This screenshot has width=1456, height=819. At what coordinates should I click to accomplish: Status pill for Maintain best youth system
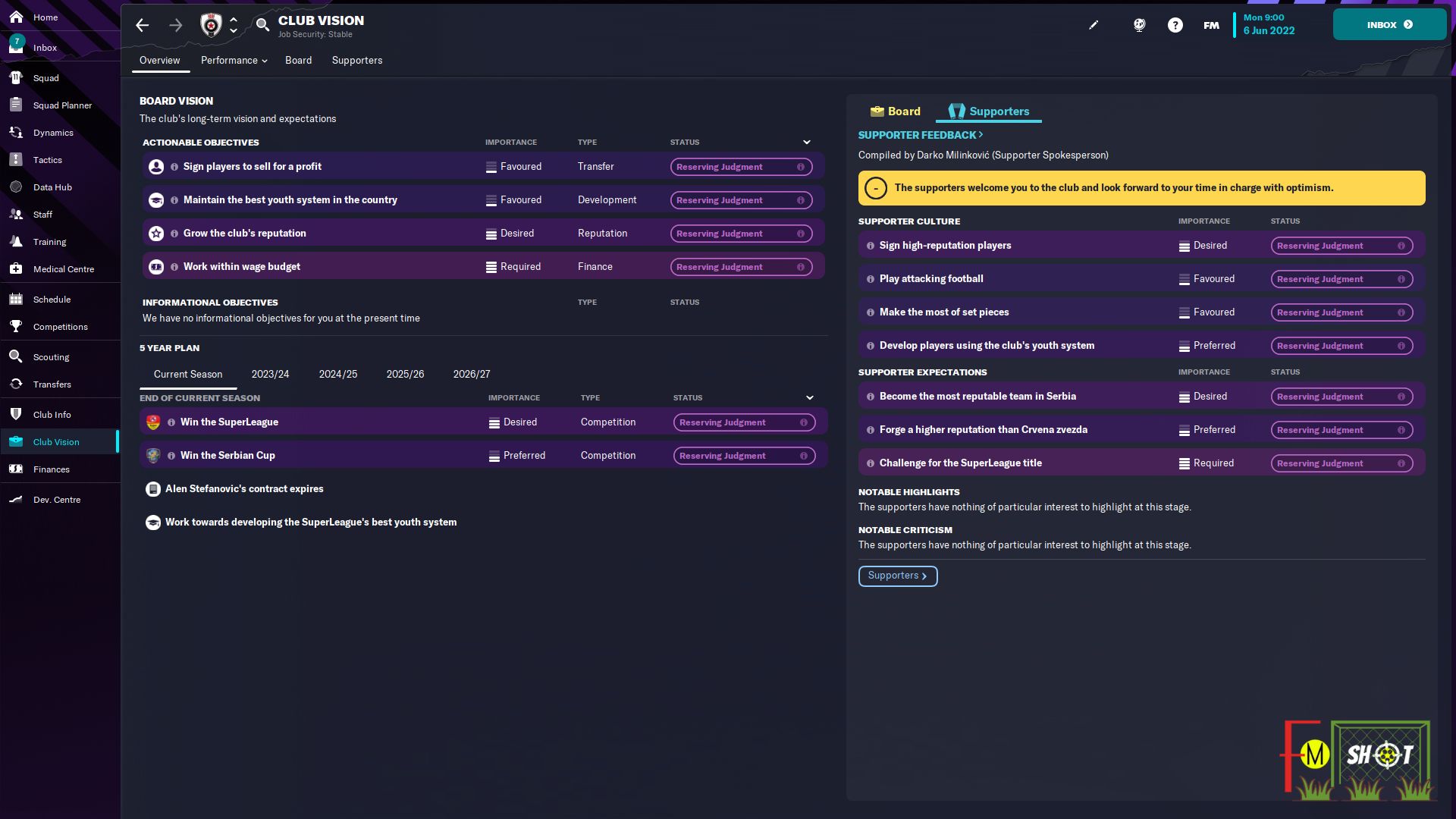pos(741,200)
